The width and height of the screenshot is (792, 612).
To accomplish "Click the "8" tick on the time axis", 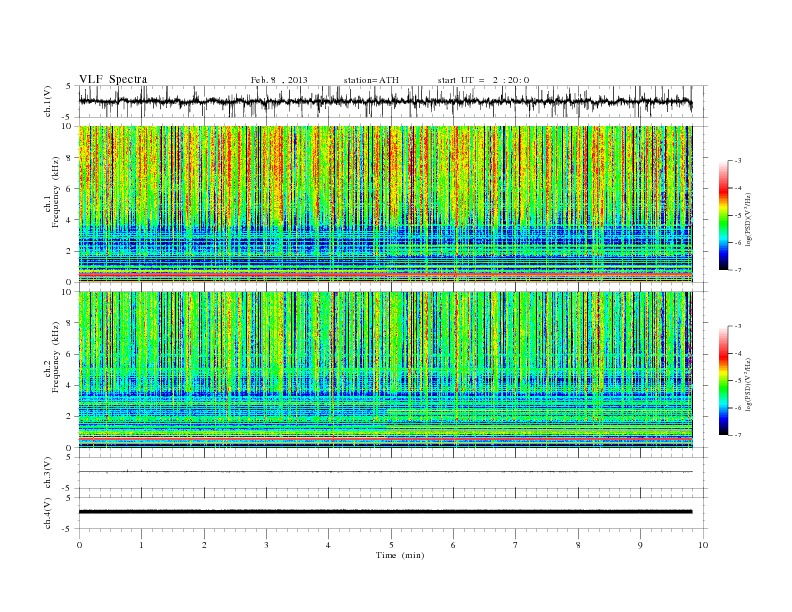I will [x=578, y=545].
